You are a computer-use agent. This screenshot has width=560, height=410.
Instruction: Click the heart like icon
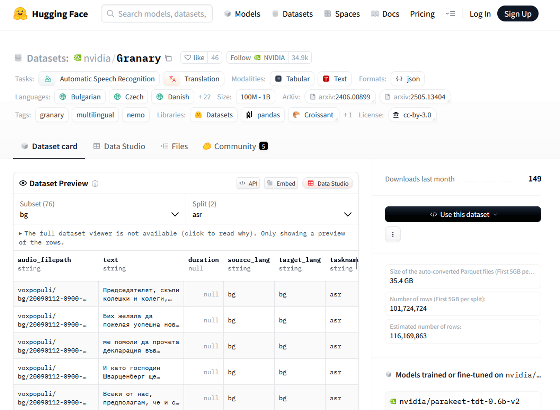[x=188, y=58]
